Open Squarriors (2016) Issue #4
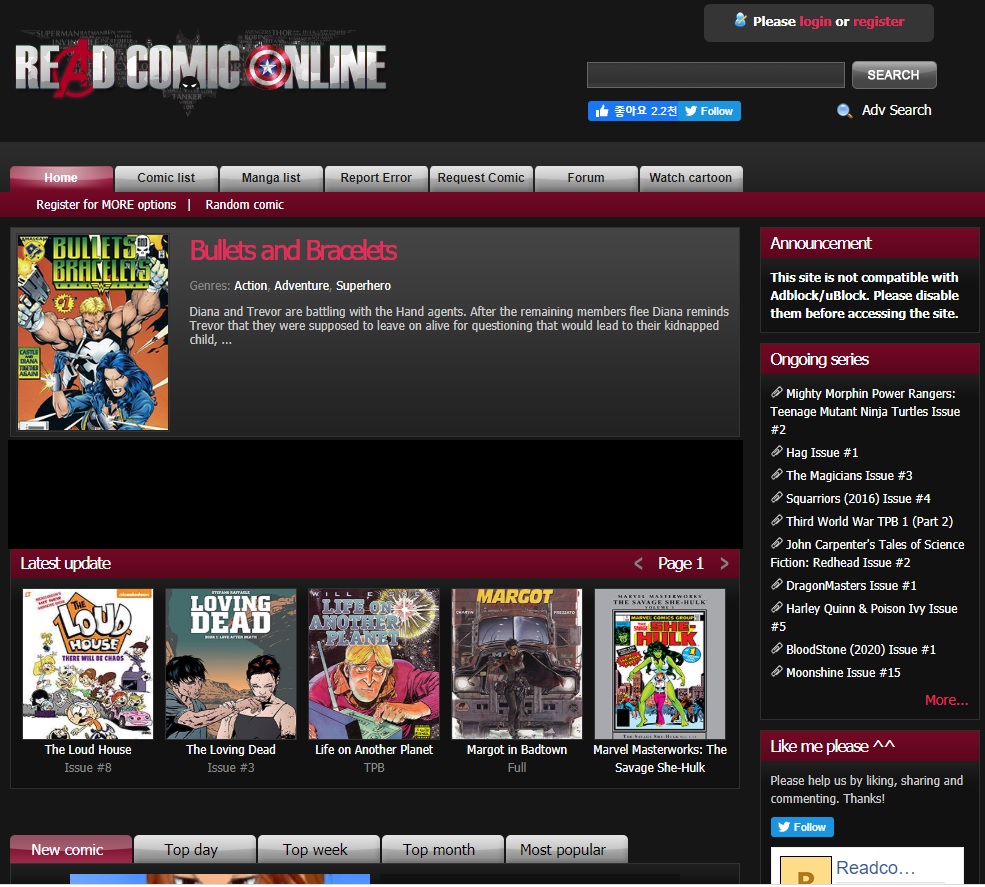 858,499
